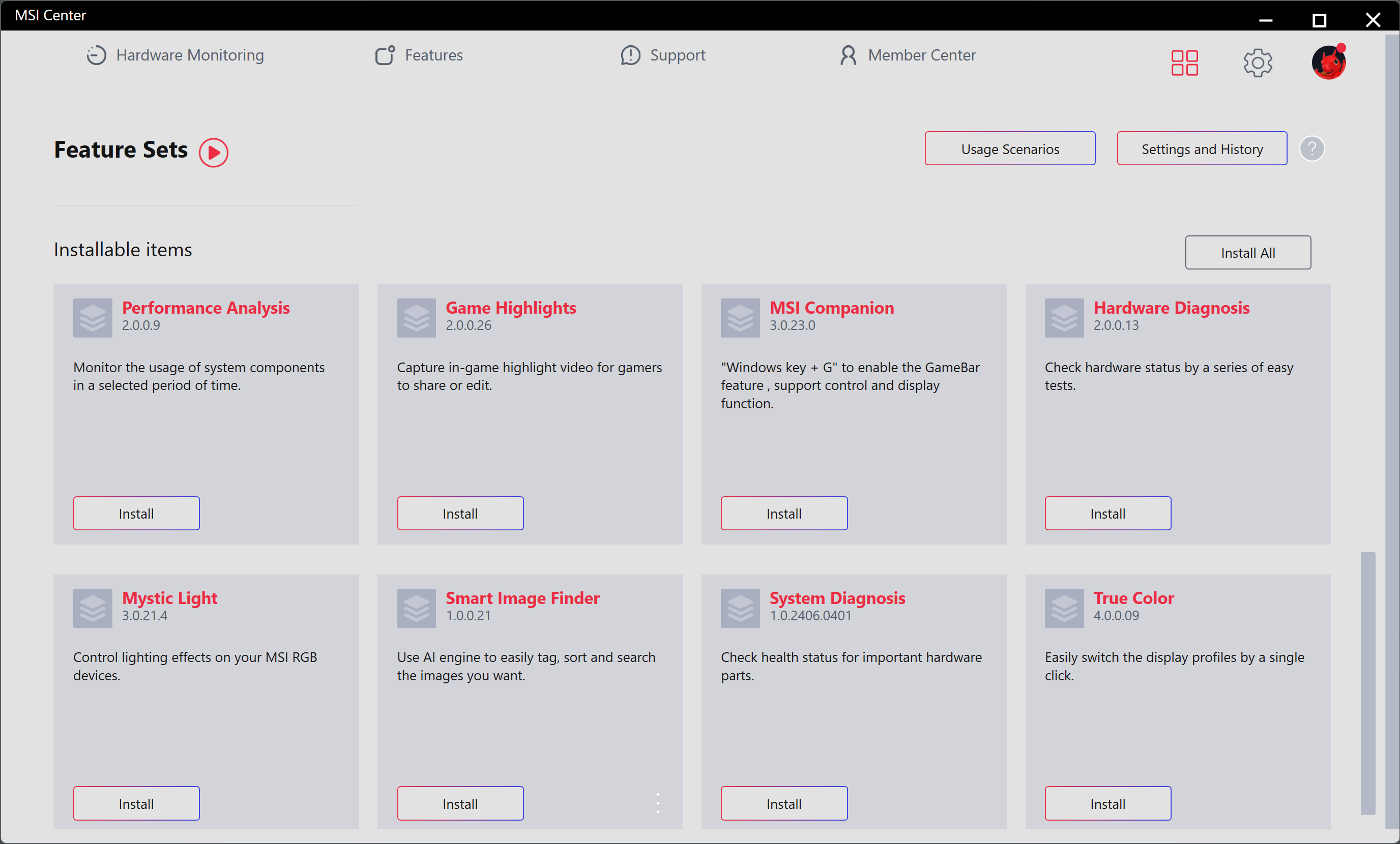
Task: Click the red dragon profile avatar
Action: [x=1328, y=63]
